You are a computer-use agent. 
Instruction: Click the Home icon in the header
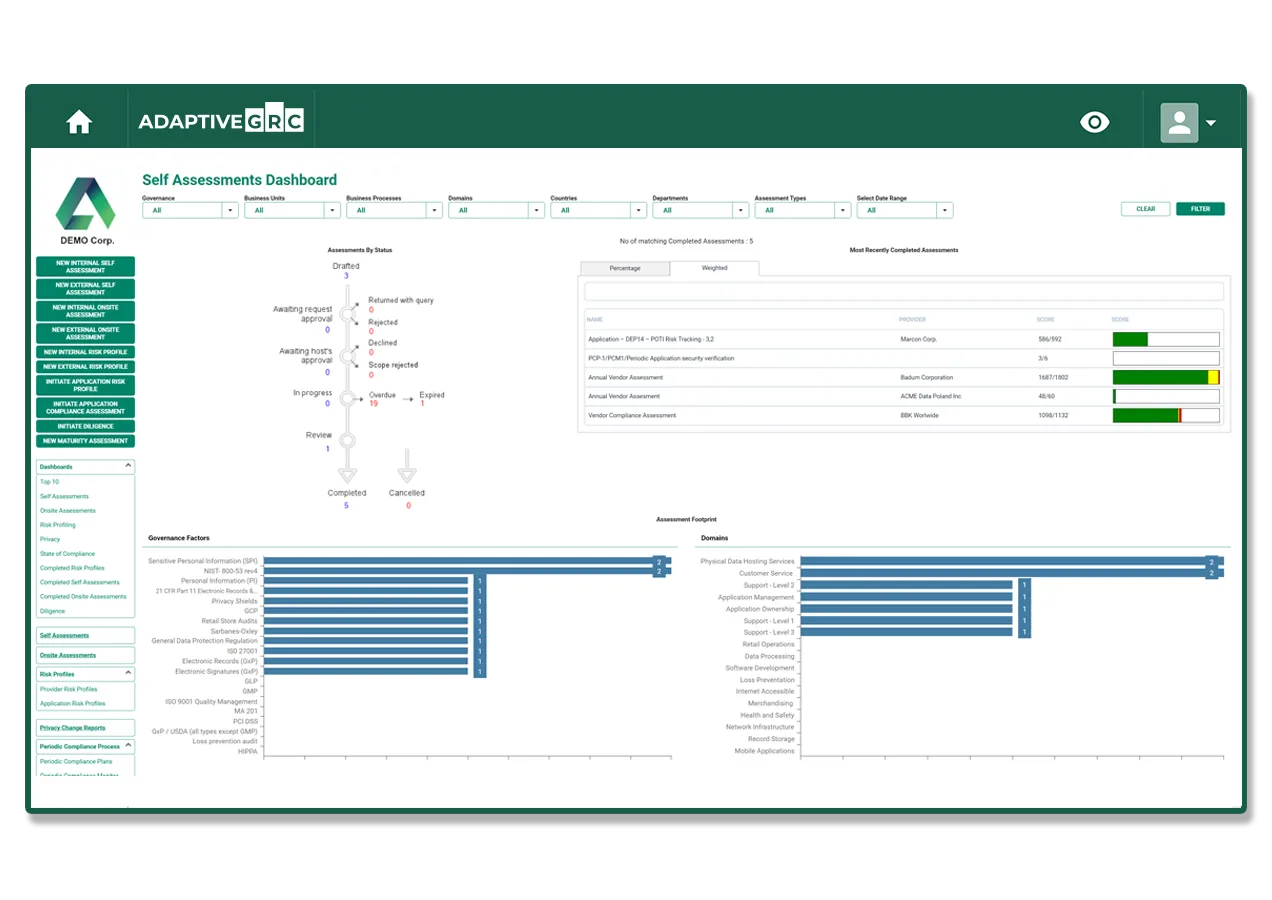point(79,122)
